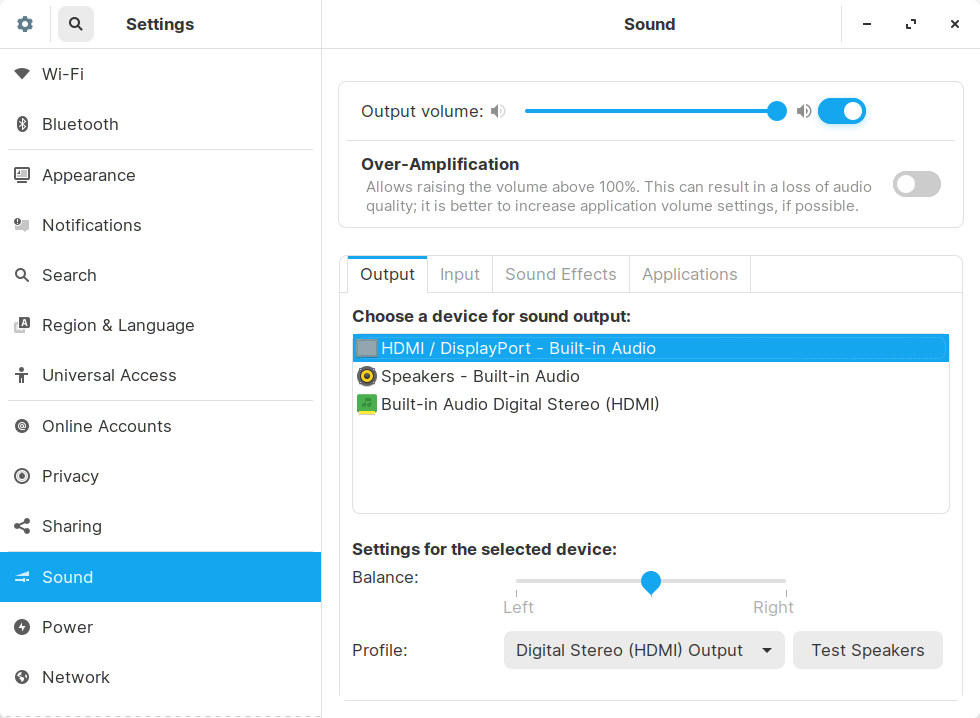Open the Profile dropdown for HDMI output

(644, 650)
